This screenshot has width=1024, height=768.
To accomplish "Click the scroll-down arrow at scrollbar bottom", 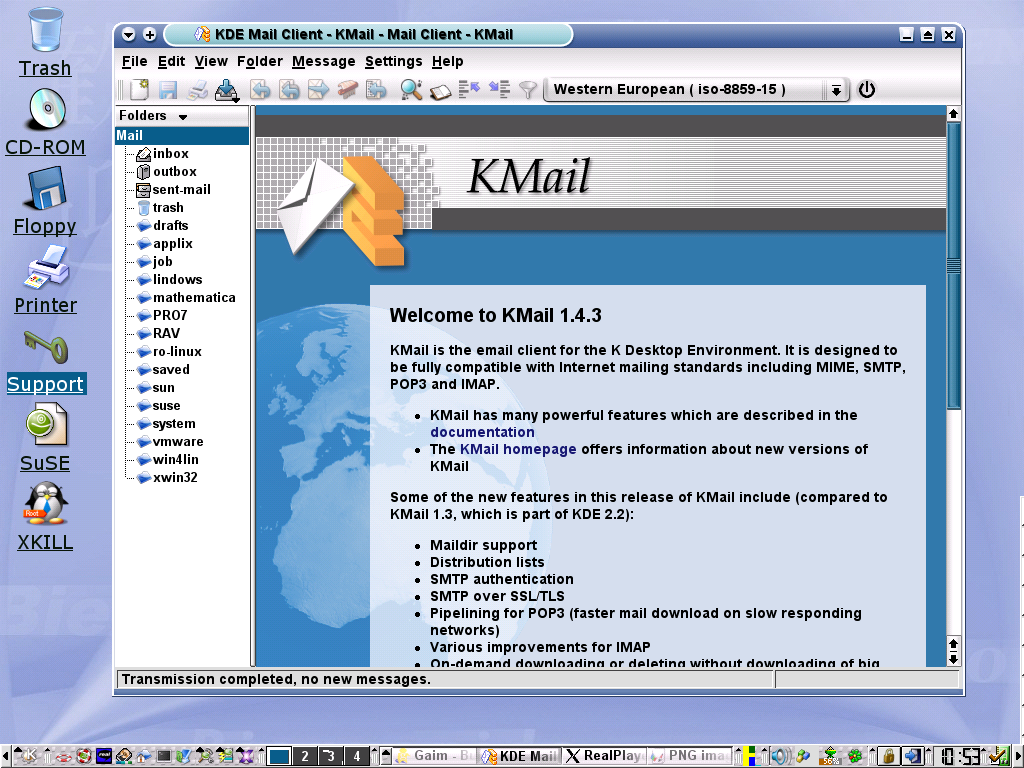I will pos(953,659).
